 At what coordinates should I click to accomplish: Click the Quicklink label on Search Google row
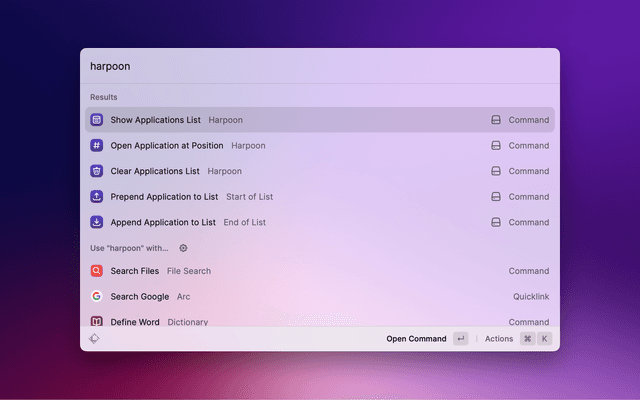click(x=531, y=296)
